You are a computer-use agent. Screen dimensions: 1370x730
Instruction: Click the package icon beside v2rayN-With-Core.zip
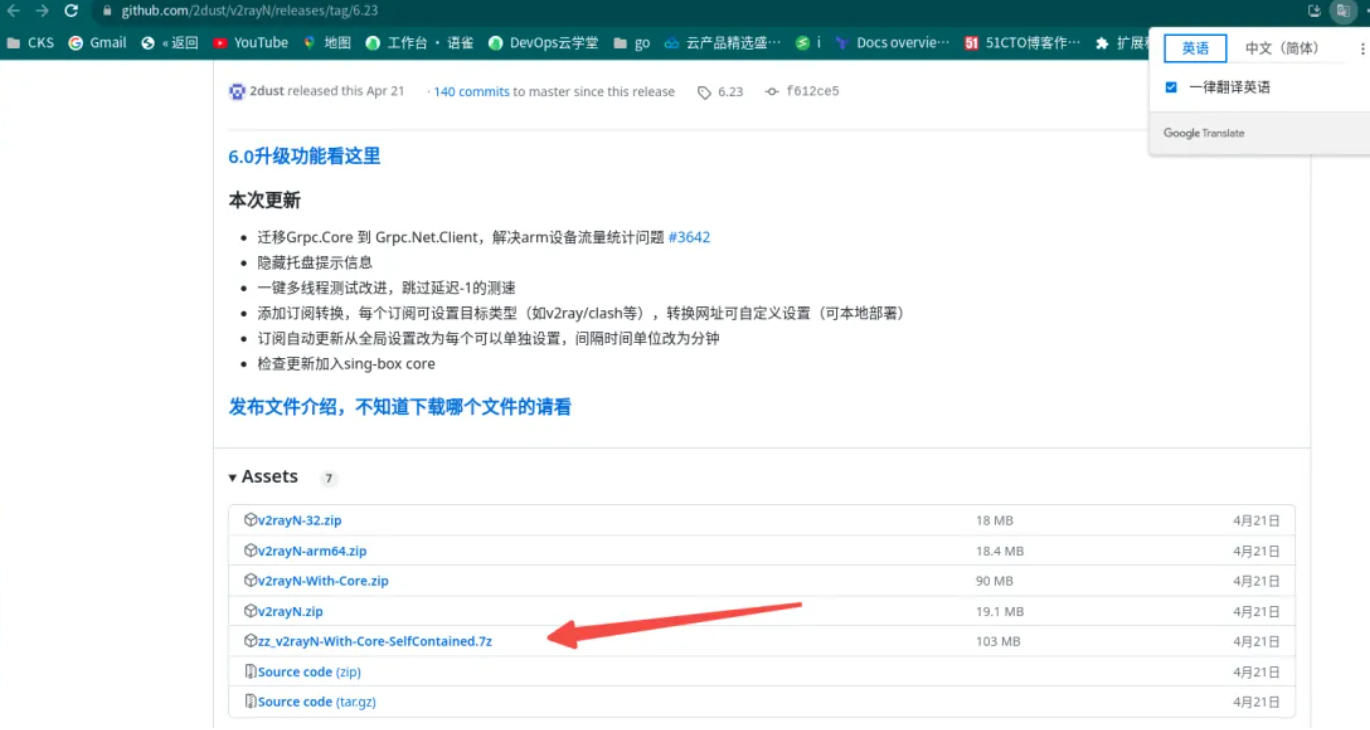tap(250, 580)
